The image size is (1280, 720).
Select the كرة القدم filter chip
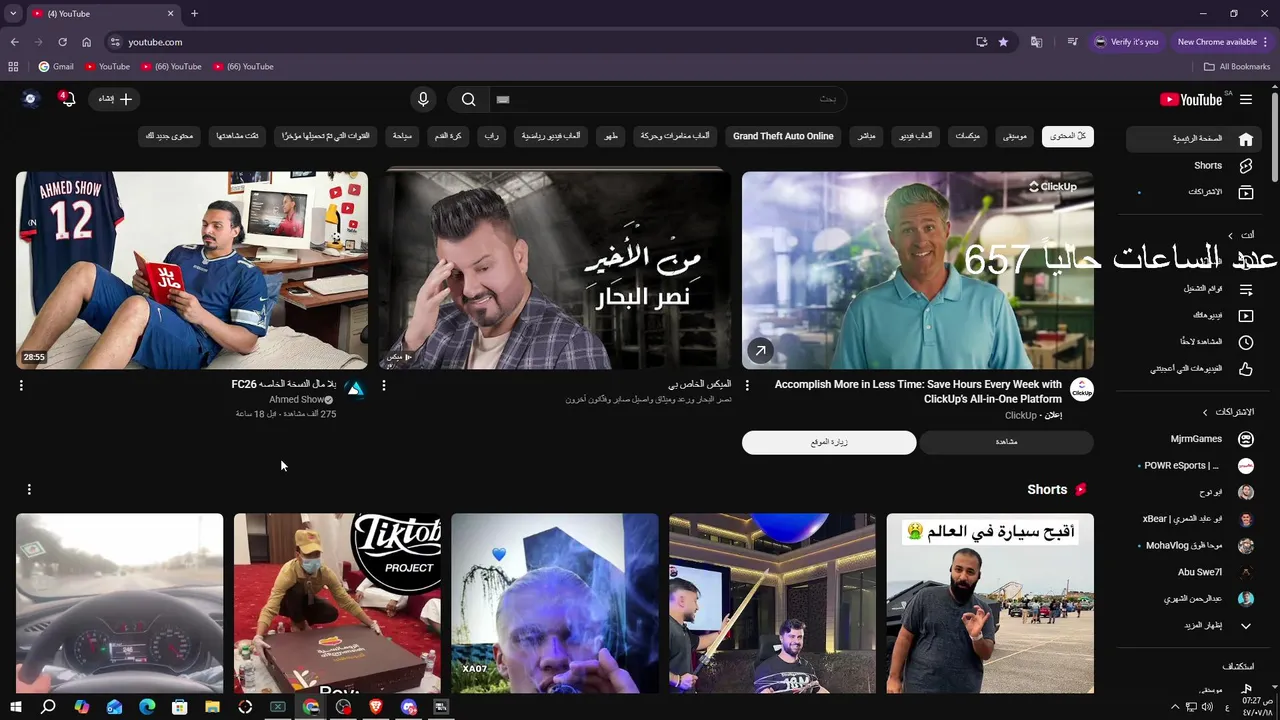point(448,136)
